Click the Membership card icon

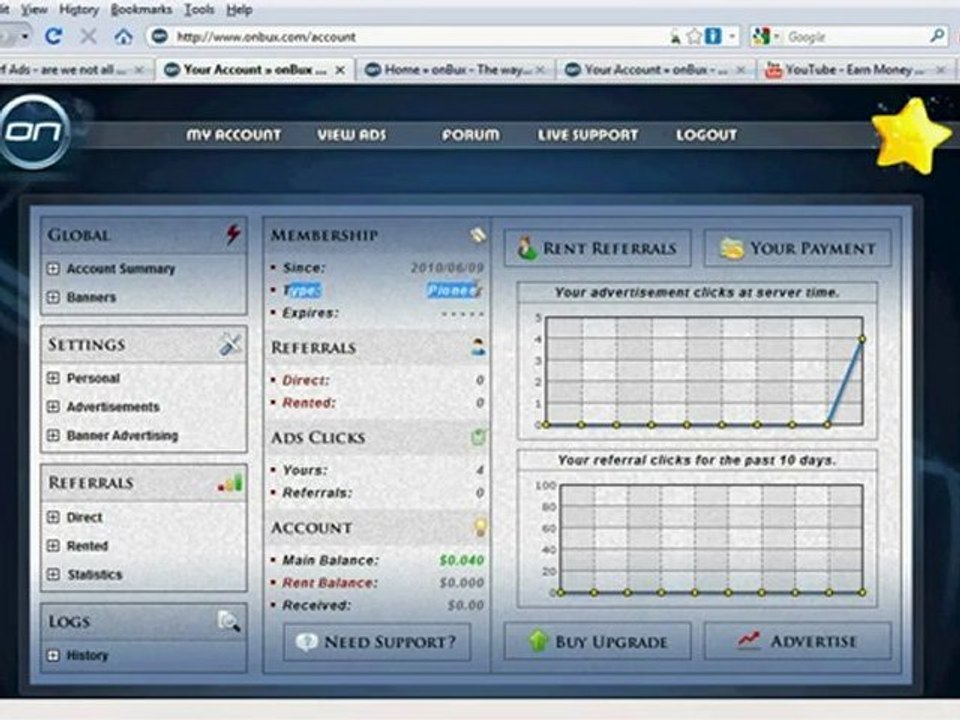(x=478, y=234)
